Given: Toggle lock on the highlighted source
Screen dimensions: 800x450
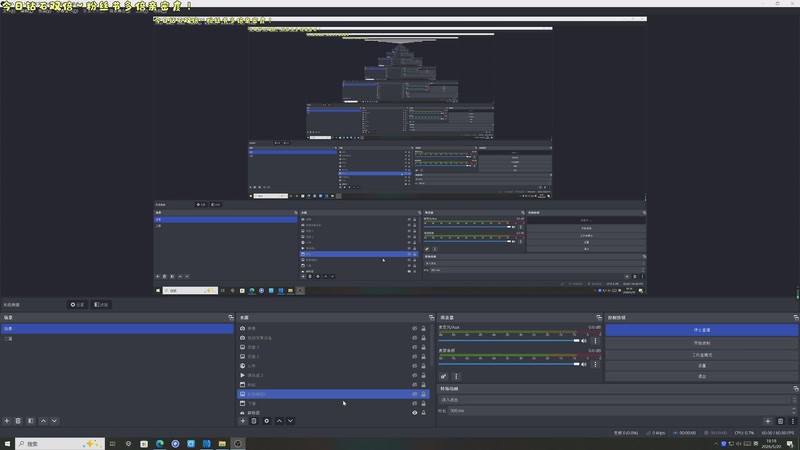Looking at the screenshot, I should point(423,394).
